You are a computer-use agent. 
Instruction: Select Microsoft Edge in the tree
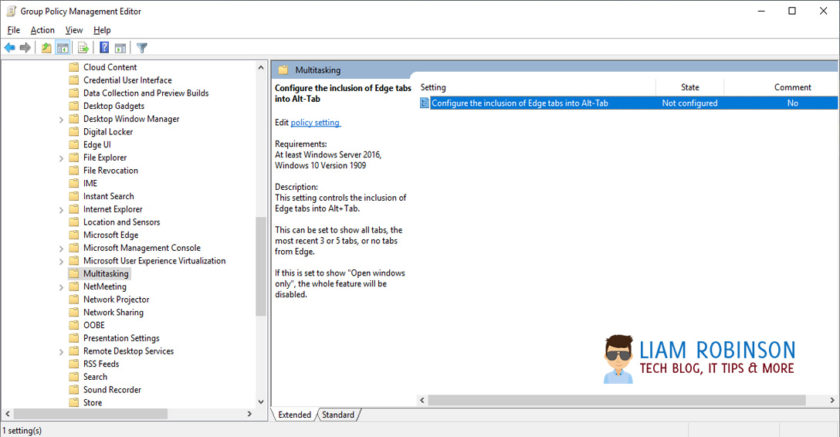click(x=110, y=235)
